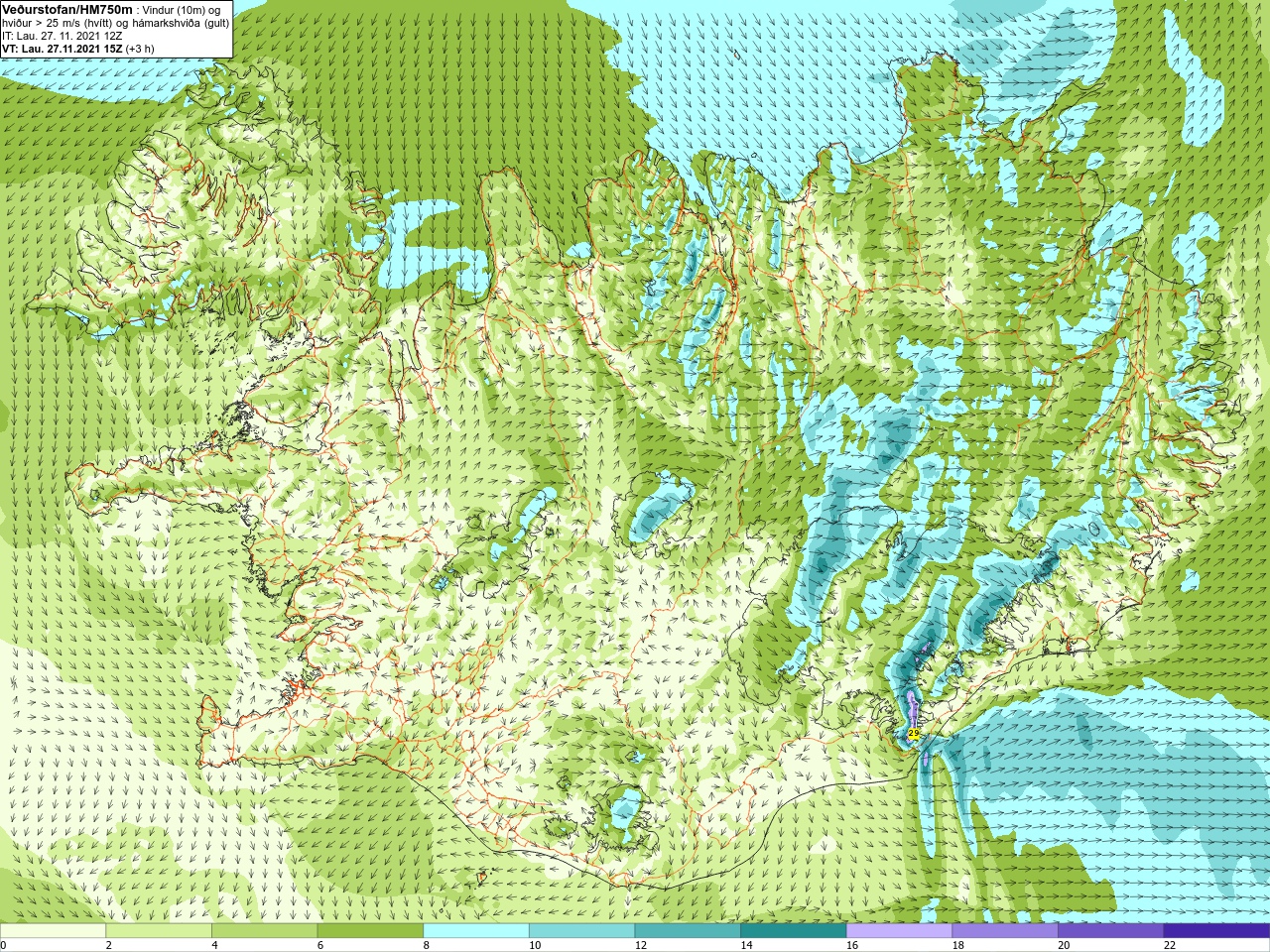
Task: Click the 'VT: Lau. 27.11.2021 15Z (+3 h)' line
Action: click(77, 49)
